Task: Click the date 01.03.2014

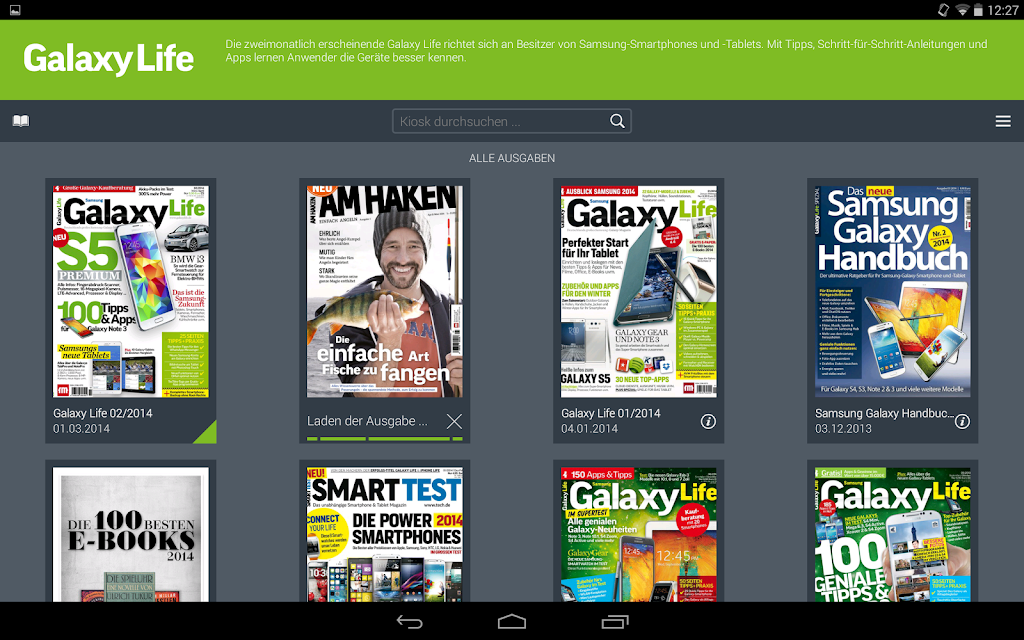Action: [x=81, y=428]
